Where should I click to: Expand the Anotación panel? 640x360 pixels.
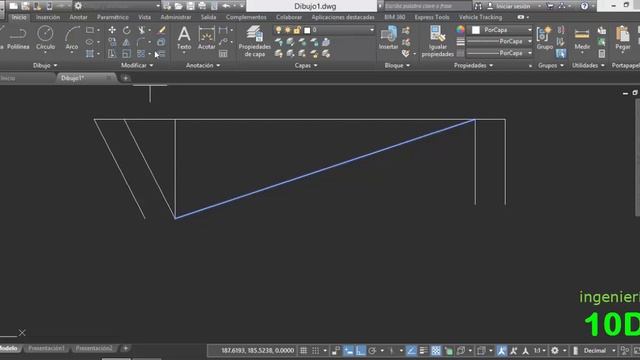click(203, 65)
